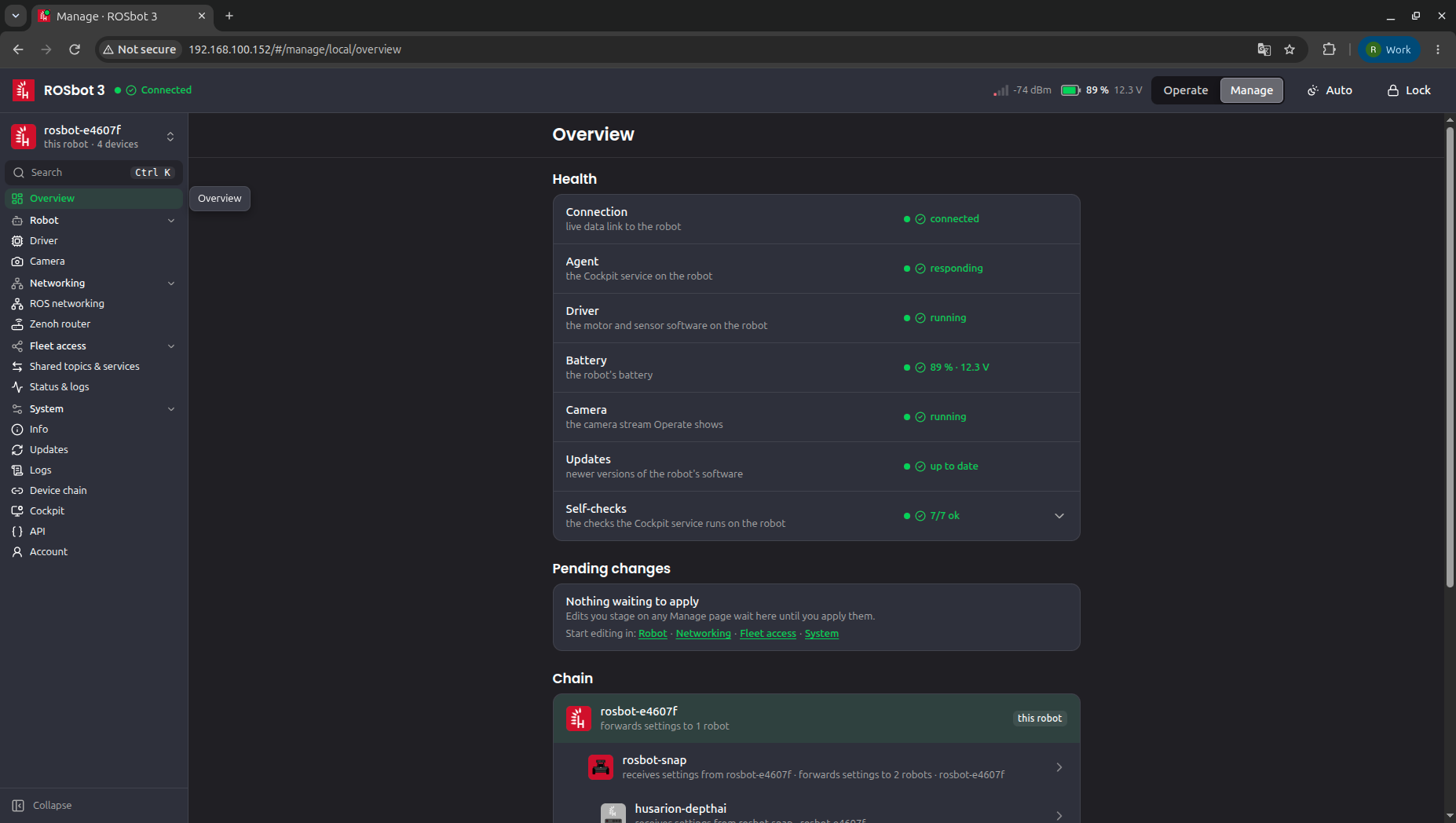This screenshot has height=823, width=1456.
Task: Lock the interface with the Lock button
Action: point(1409,90)
